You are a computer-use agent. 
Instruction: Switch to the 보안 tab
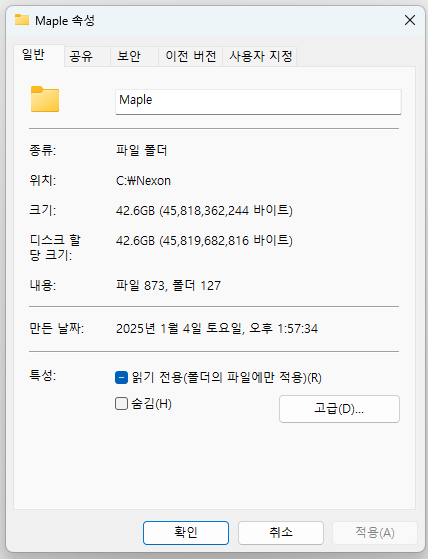(134, 56)
